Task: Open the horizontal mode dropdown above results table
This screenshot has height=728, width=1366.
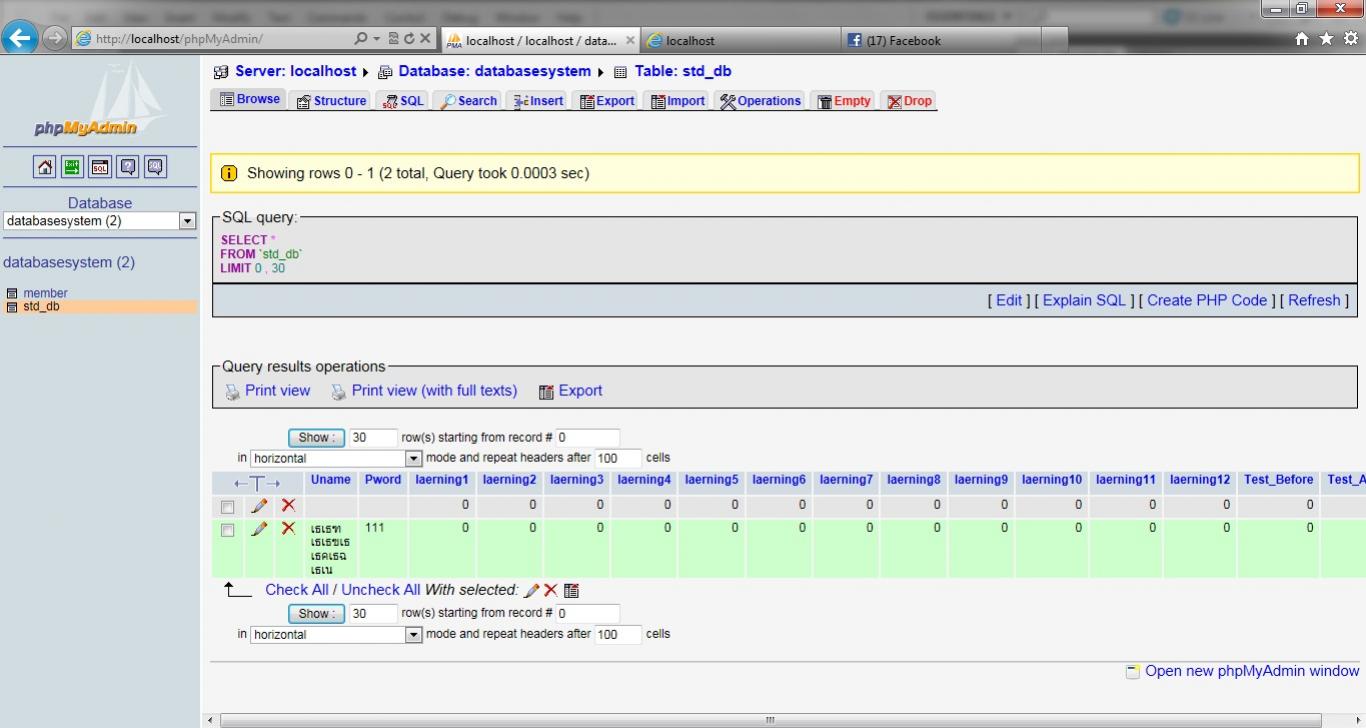Action: tap(336, 458)
